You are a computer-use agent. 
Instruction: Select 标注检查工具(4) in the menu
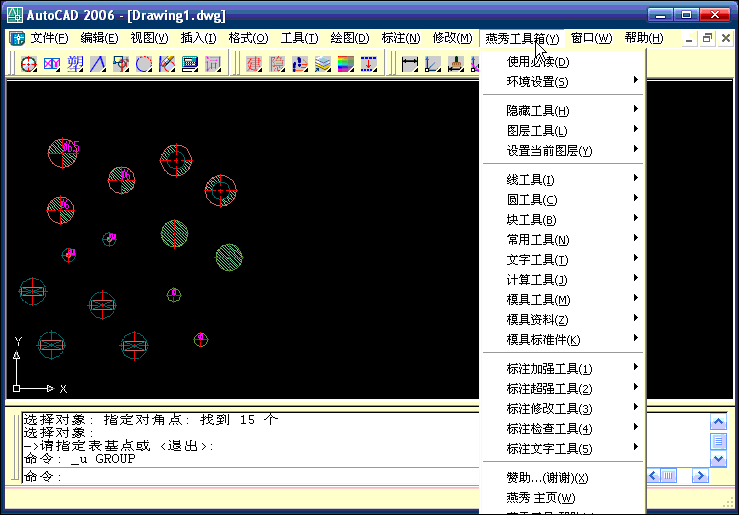point(564,429)
